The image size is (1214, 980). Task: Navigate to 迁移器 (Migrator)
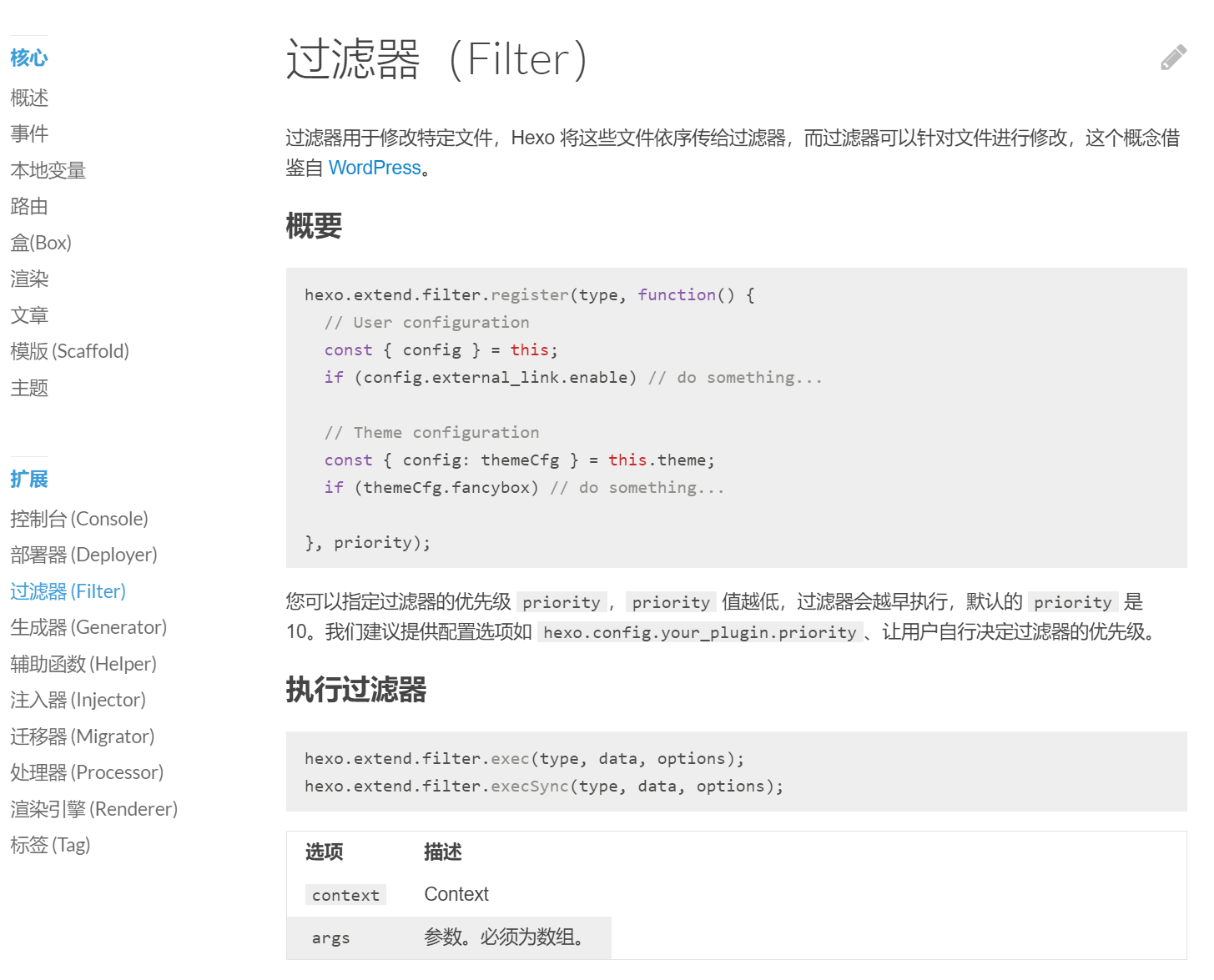tap(82, 736)
